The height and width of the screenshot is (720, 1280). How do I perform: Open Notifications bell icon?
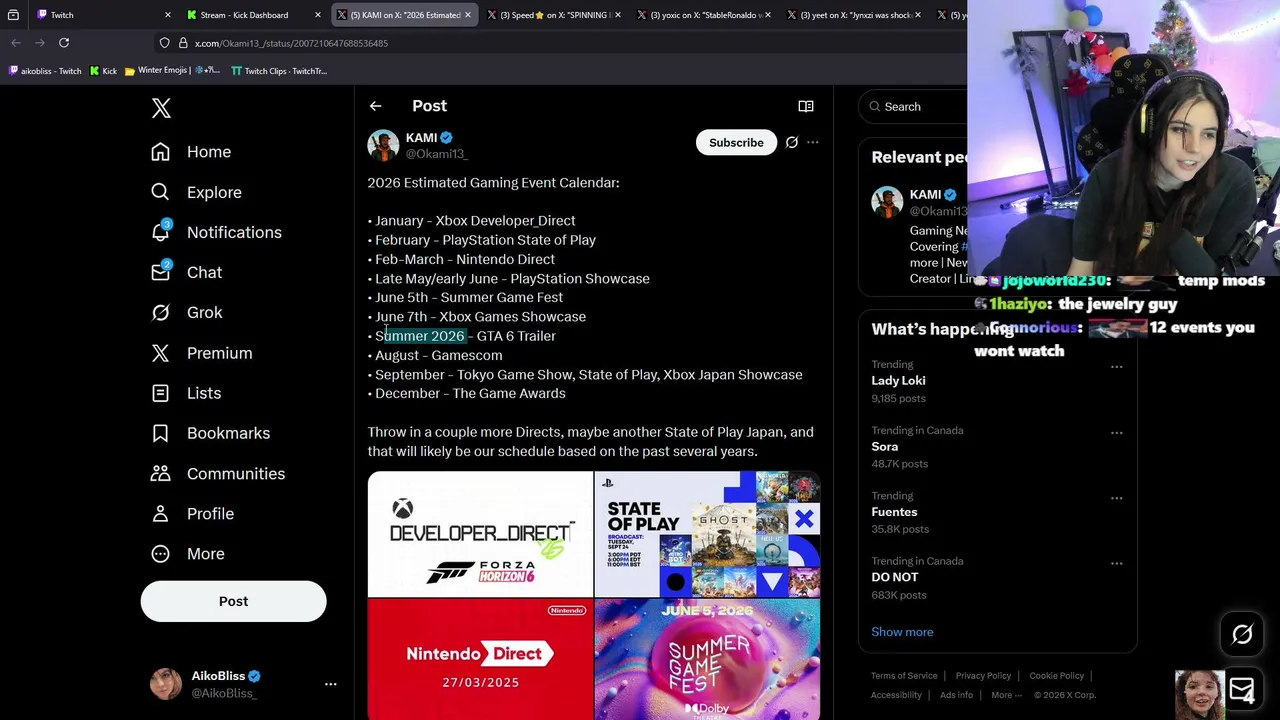click(x=160, y=232)
